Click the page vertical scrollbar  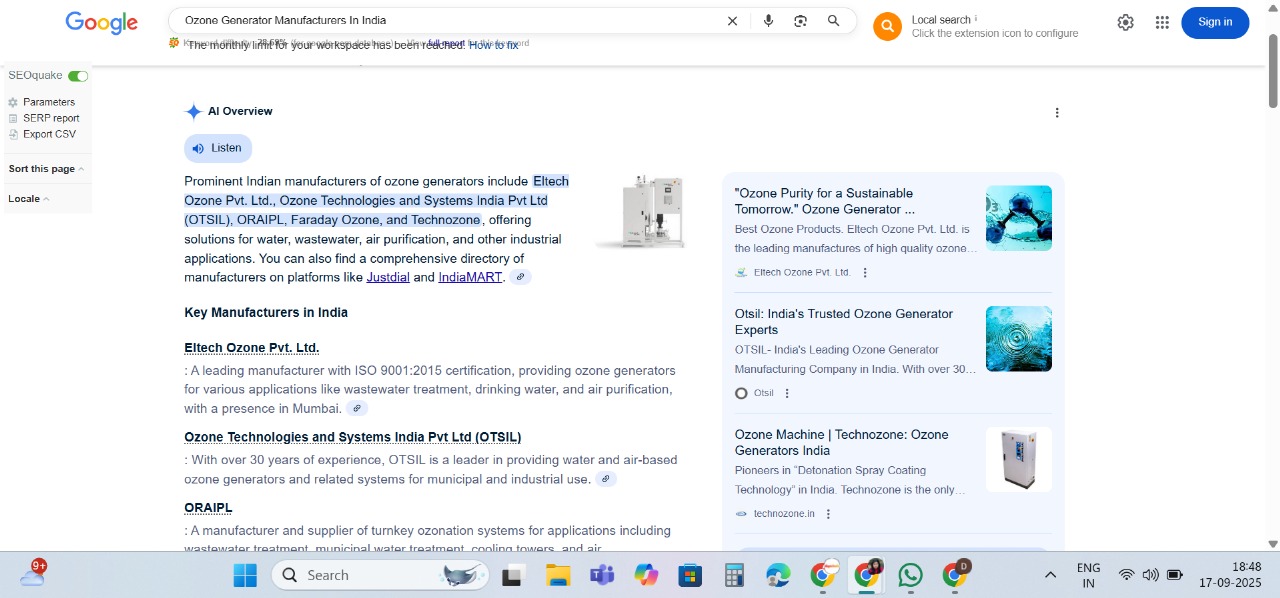coord(1273,300)
